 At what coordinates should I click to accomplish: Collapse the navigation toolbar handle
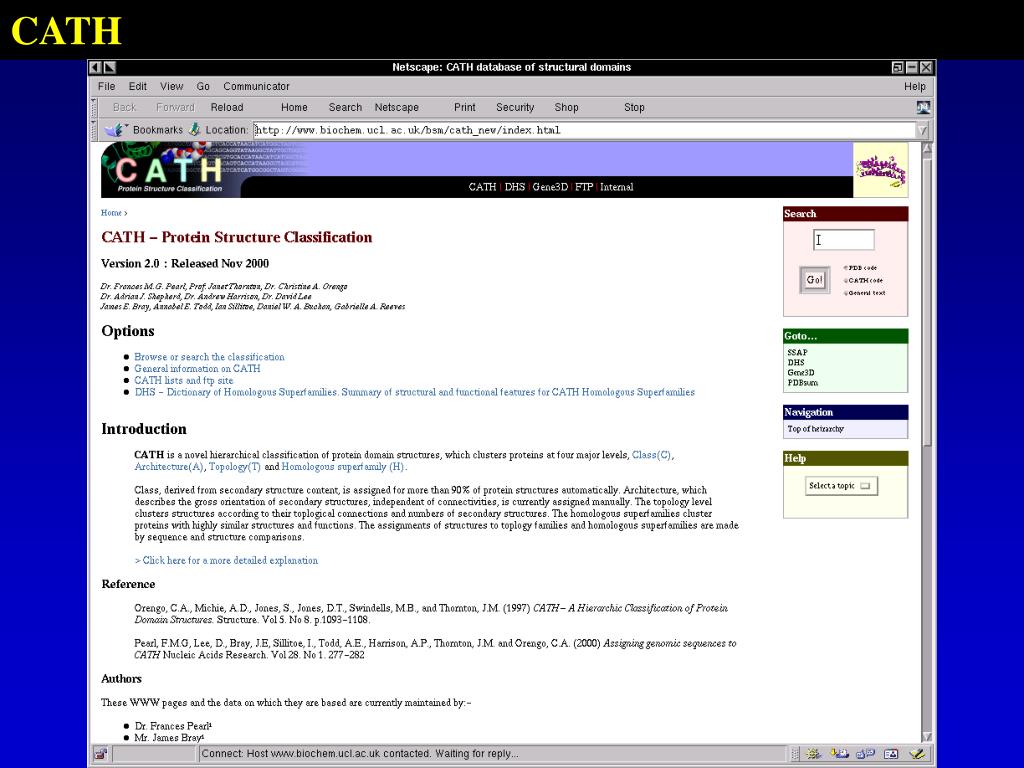pyautogui.click(x=94, y=107)
